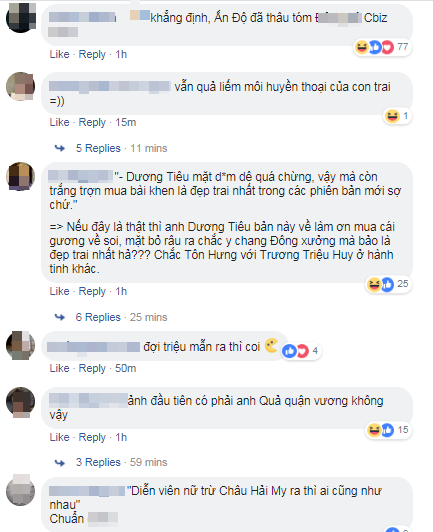The height and width of the screenshot is (532, 433).
Task: Like the comment posted 50m ago
Action: point(59,368)
